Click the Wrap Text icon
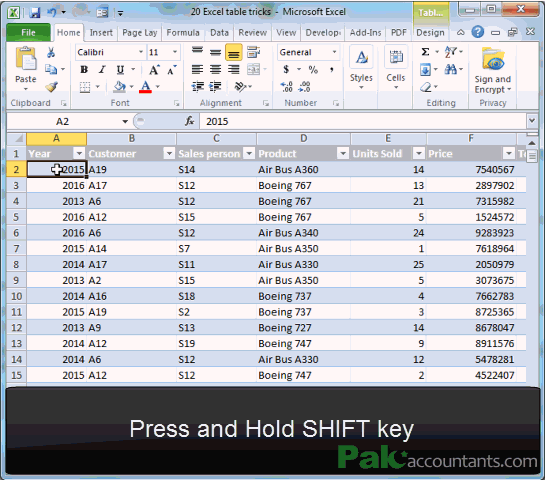This screenshot has width=545, height=480. [x=253, y=52]
